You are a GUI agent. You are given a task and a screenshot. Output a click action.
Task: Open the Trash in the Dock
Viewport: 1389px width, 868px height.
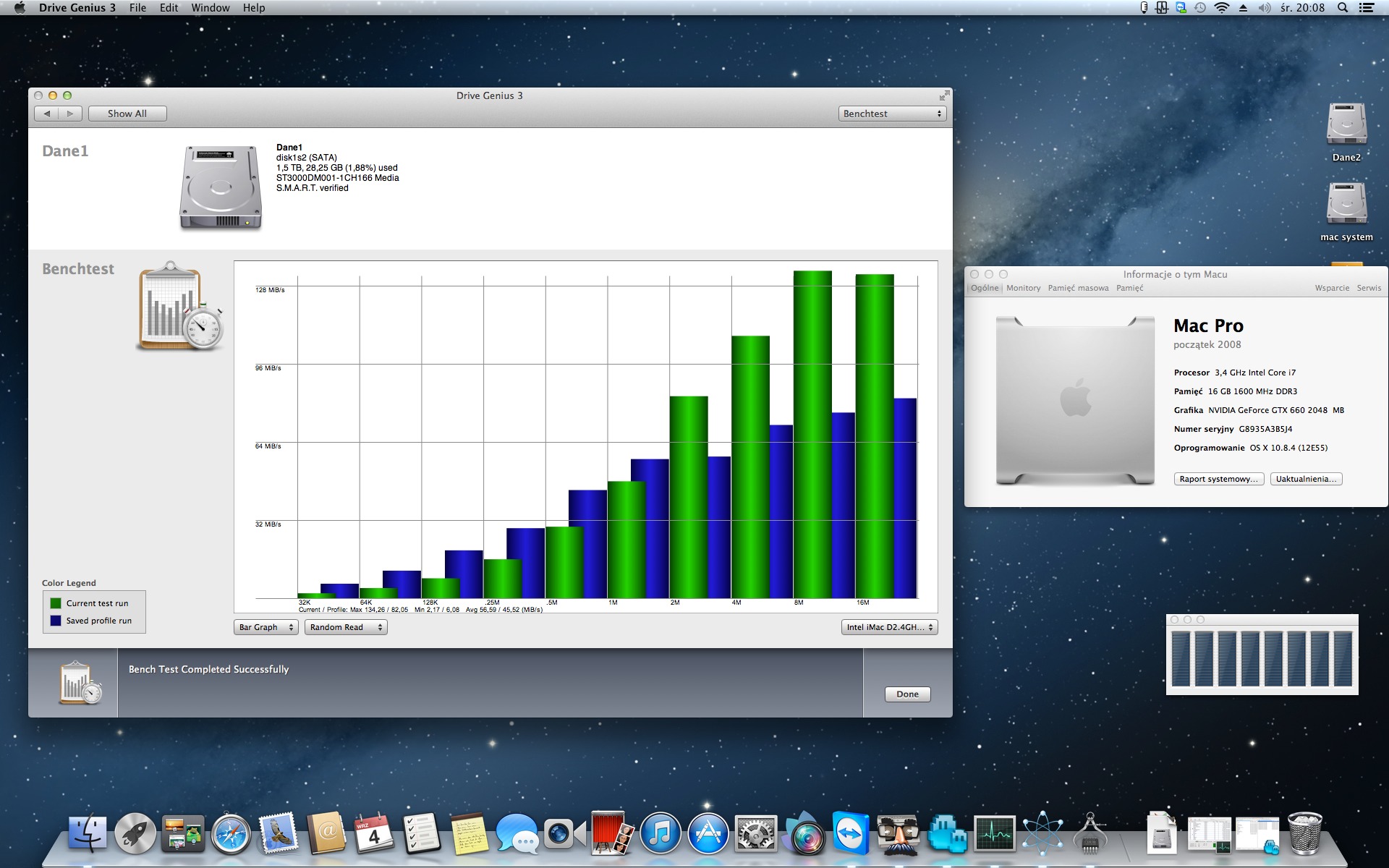click(1304, 833)
